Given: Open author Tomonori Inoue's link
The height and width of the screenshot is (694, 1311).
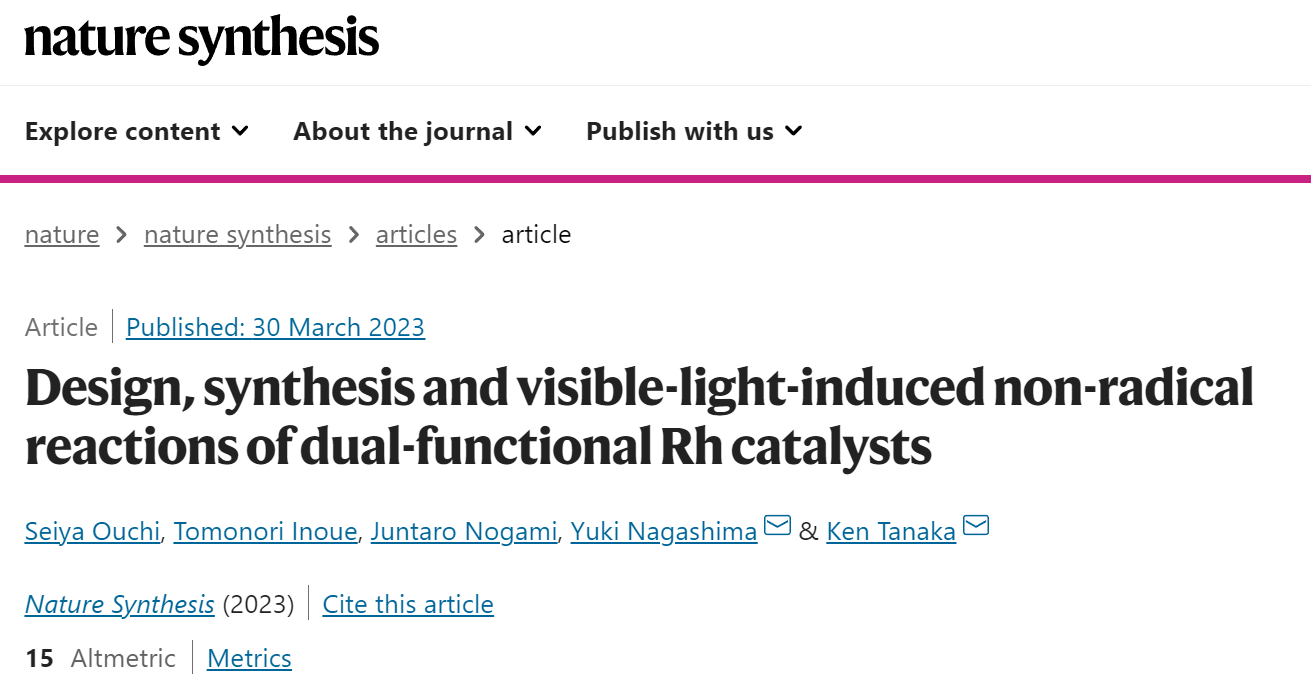Looking at the screenshot, I should (265, 531).
